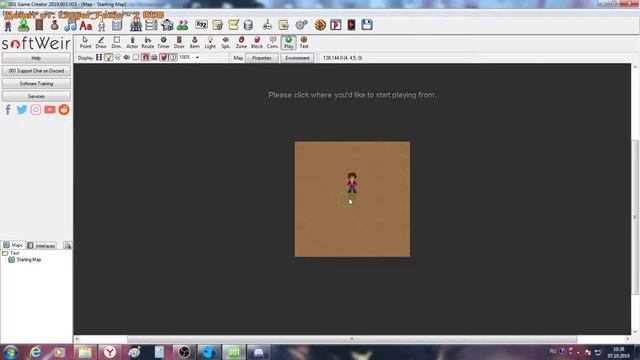Screen dimensions: 640x360
Task: Click the green user silhouette toolbar icon
Action: (x=23, y=25)
